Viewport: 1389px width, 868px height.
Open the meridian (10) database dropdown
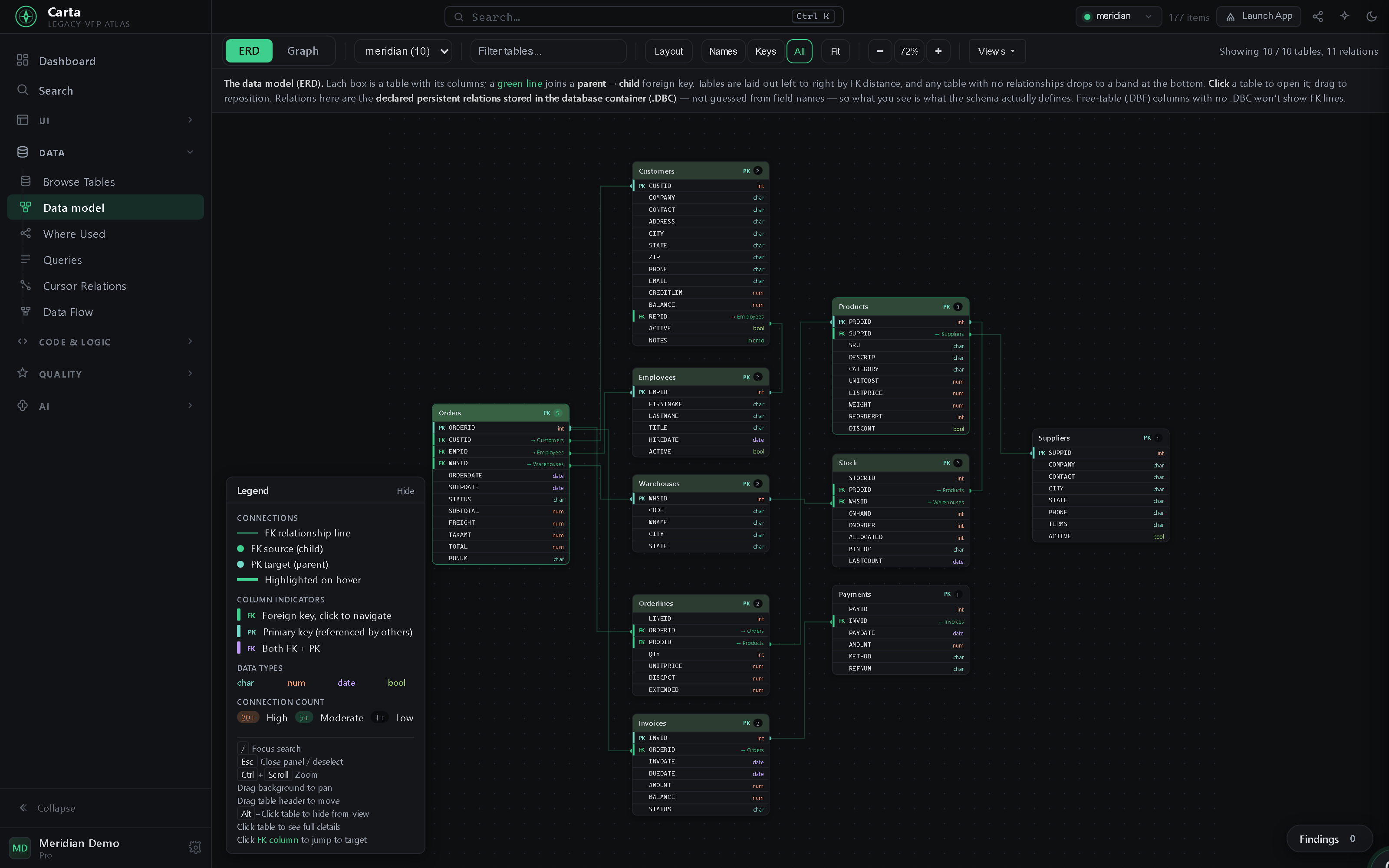pos(404,51)
